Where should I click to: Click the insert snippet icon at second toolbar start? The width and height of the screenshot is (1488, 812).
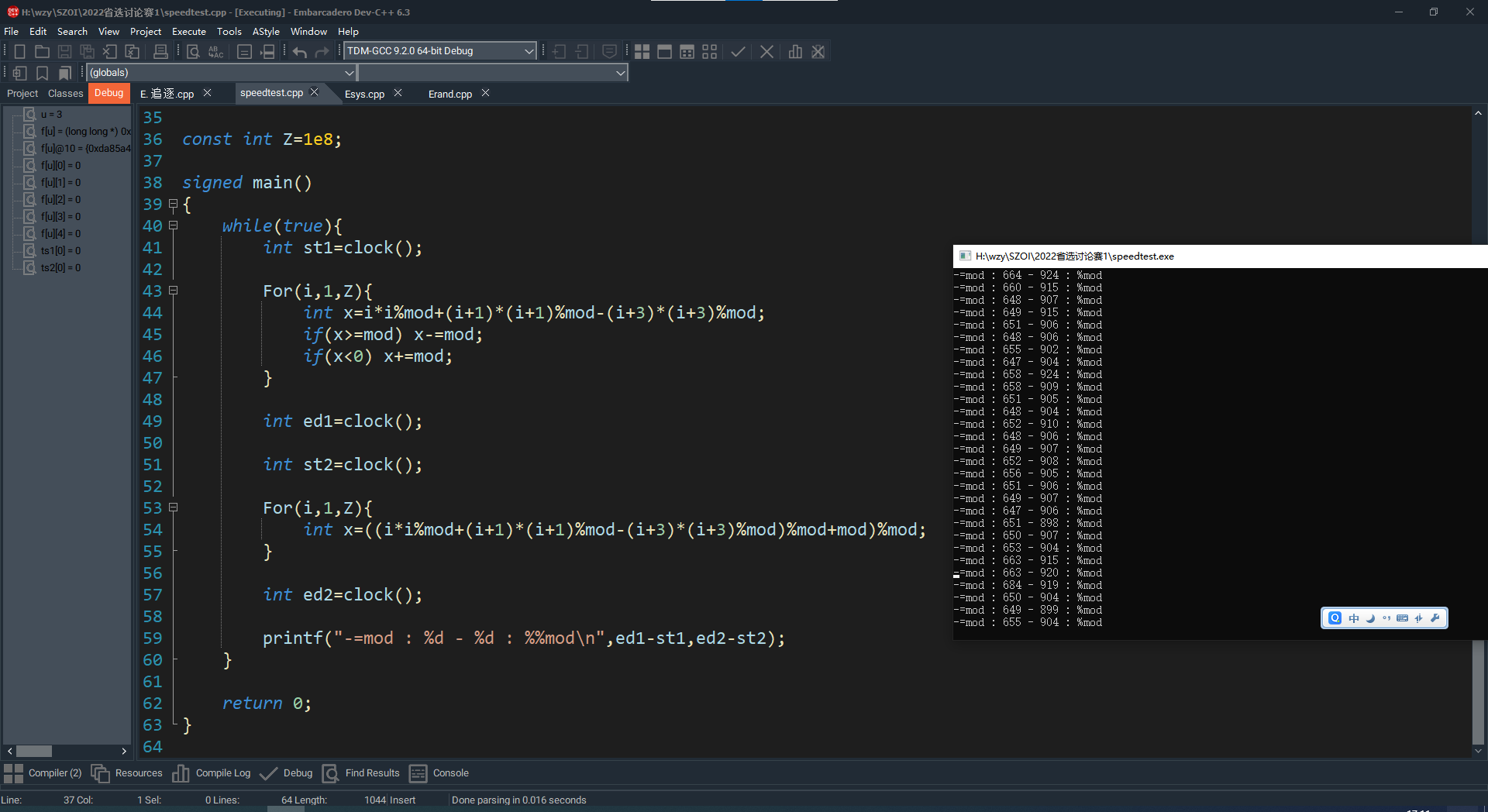pyautogui.click(x=20, y=73)
